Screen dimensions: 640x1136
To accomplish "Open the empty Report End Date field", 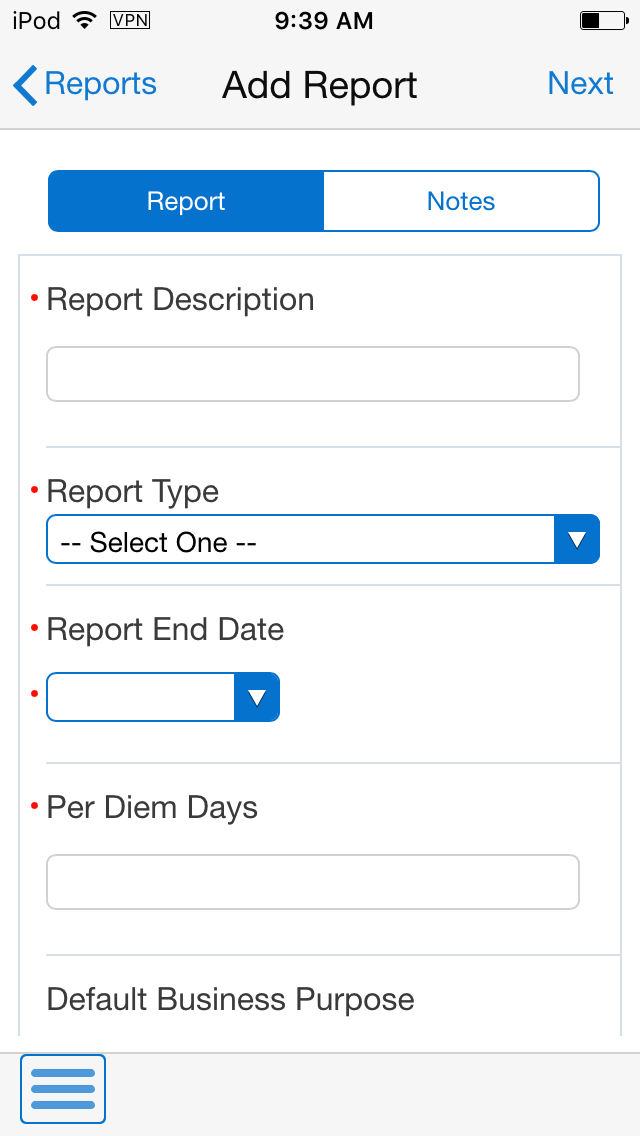I will (x=141, y=697).
